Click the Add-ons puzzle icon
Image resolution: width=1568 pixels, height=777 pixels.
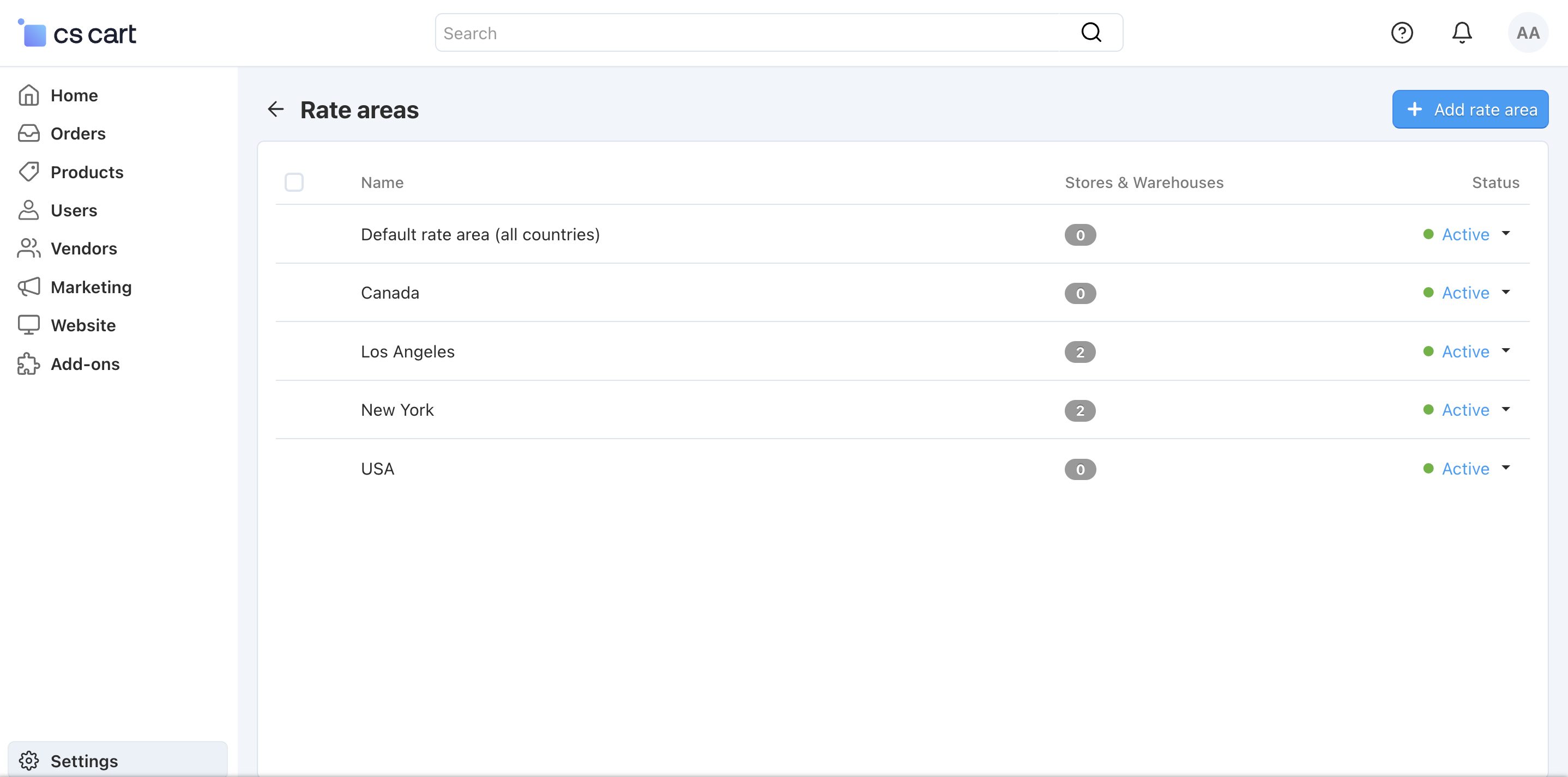(28, 364)
